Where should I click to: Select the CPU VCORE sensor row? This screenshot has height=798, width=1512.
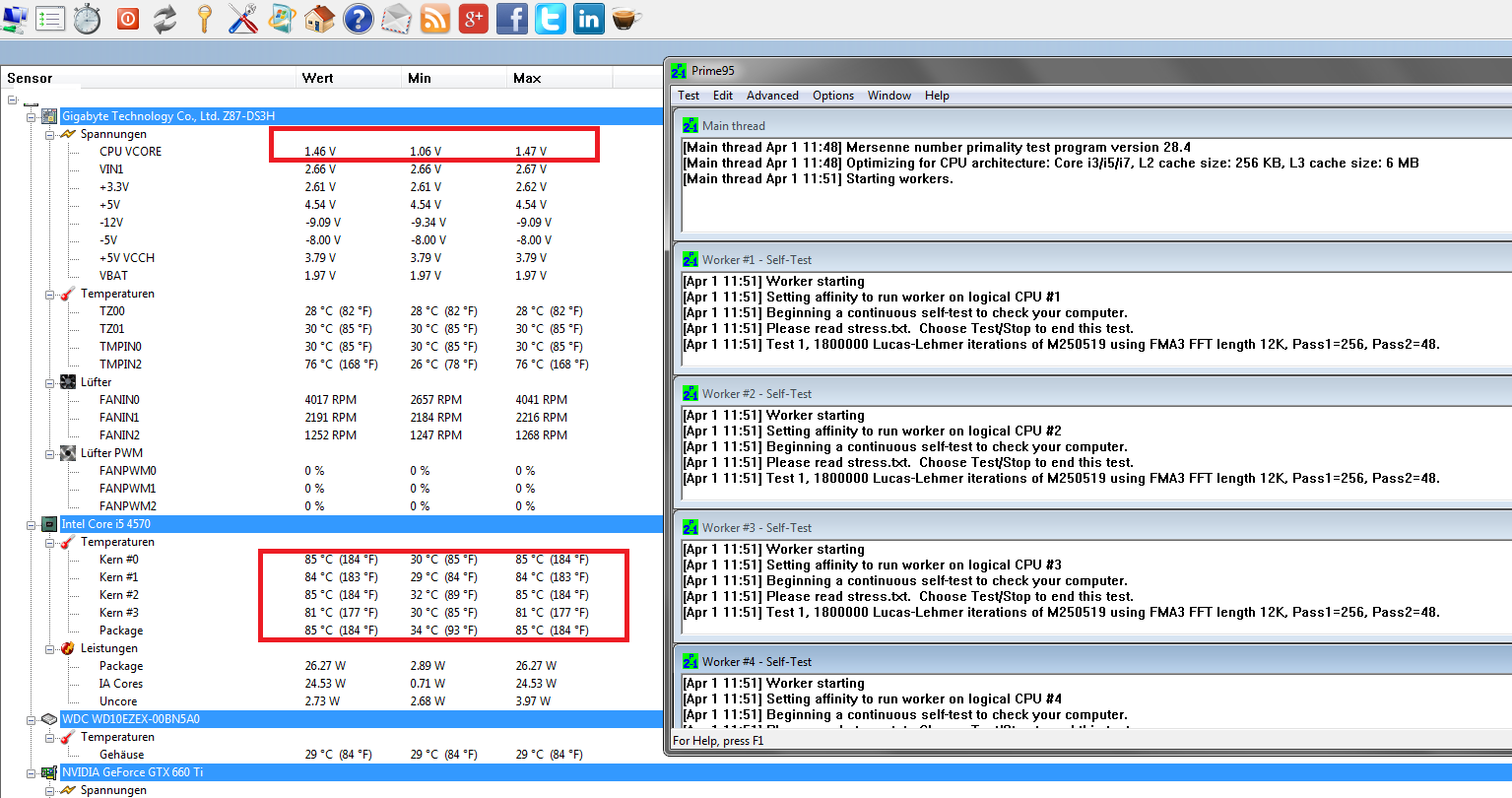click(x=332, y=152)
